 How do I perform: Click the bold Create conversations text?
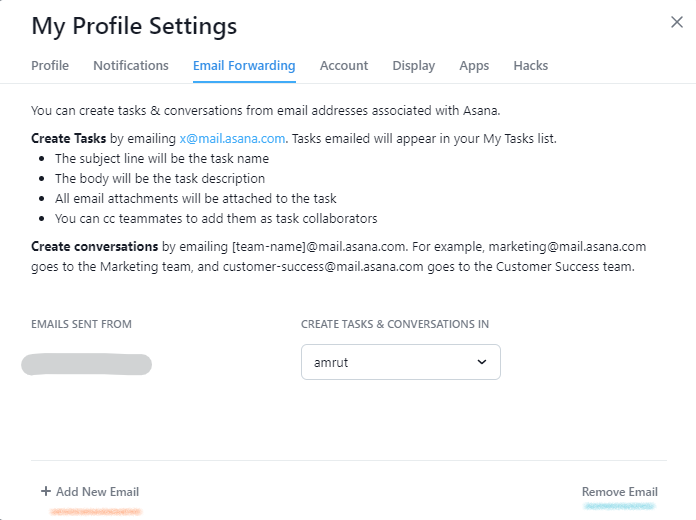[95, 246]
